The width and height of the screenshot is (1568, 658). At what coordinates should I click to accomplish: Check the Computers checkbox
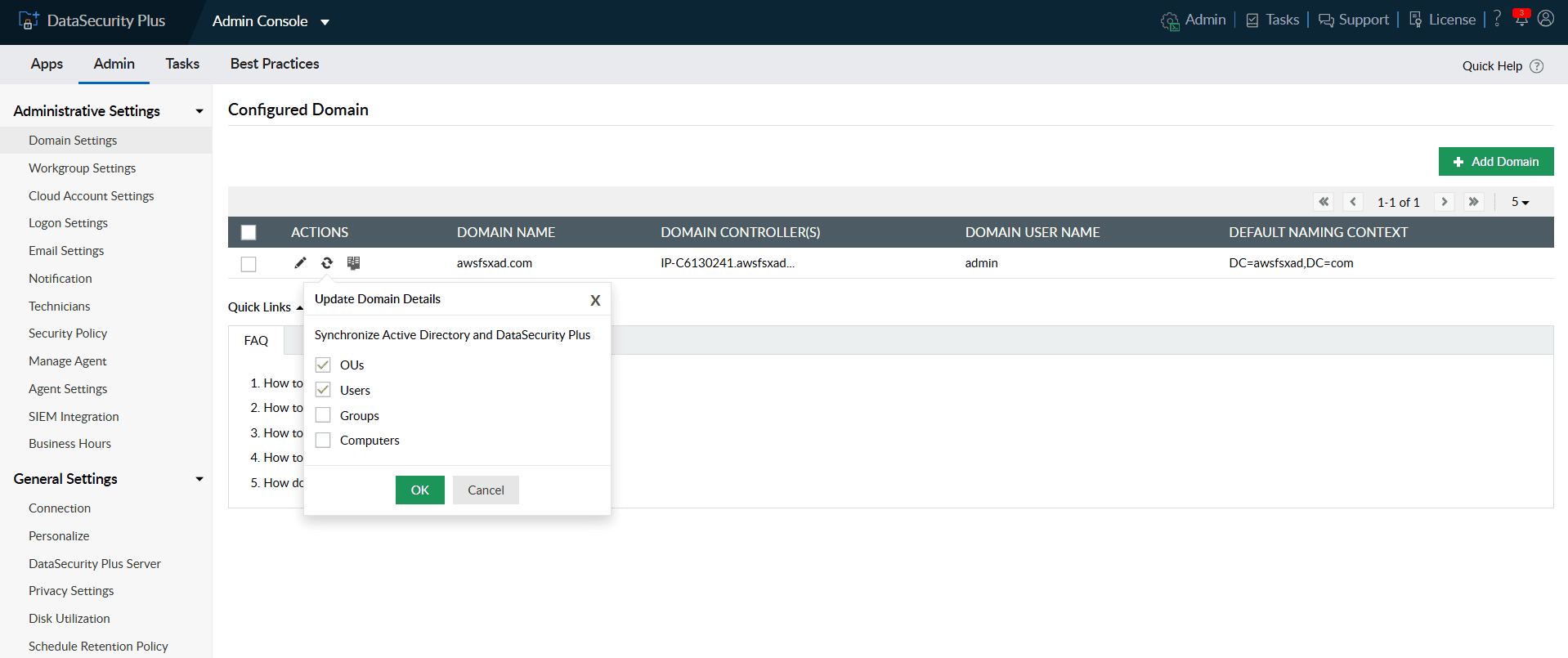click(323, 440)
